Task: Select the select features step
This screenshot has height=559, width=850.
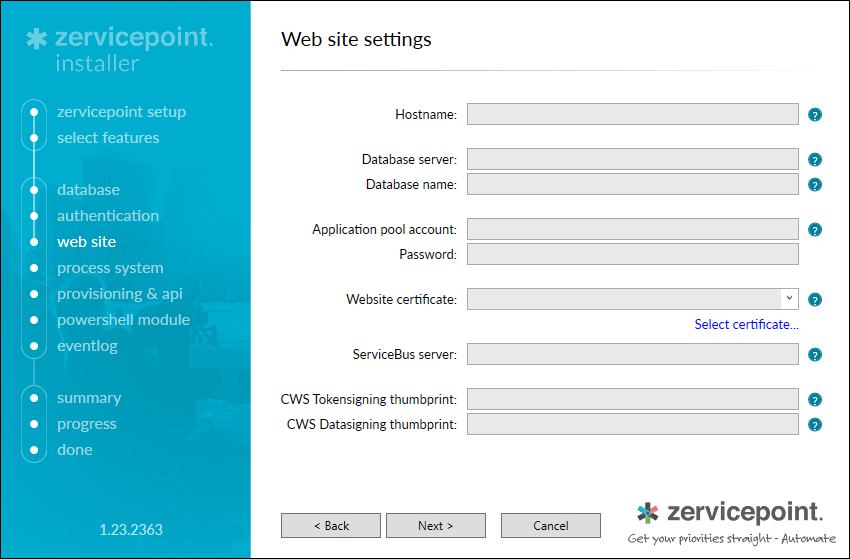Action: 107,138
